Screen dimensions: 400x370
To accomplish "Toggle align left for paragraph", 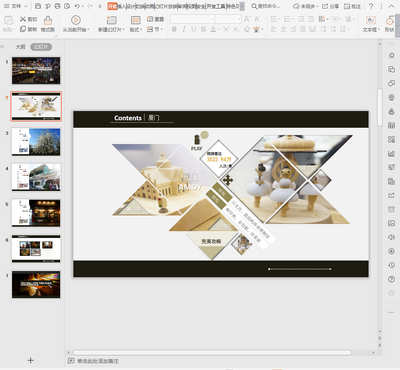I will 274,29.
